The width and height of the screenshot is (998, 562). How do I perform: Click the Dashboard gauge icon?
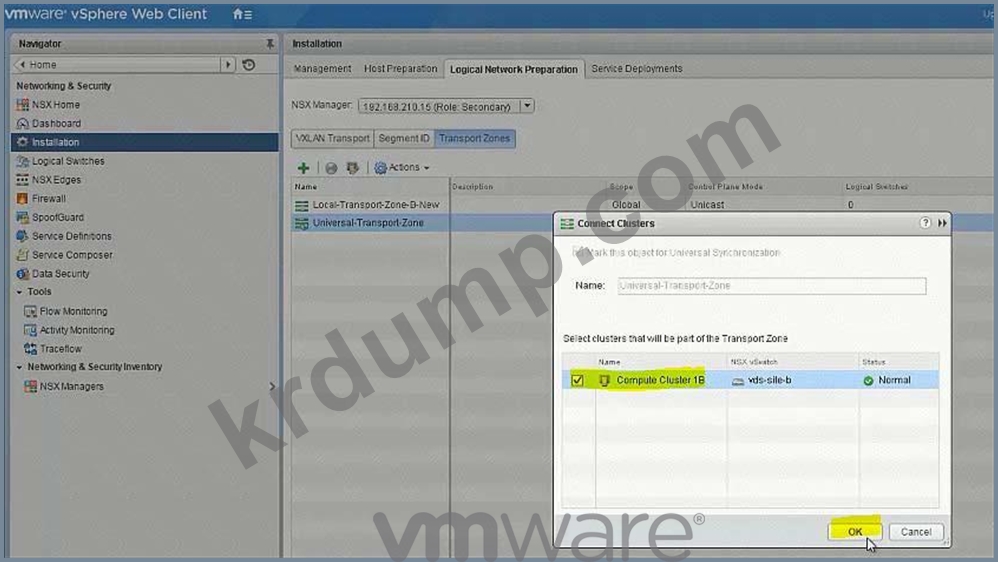(22, 123)
